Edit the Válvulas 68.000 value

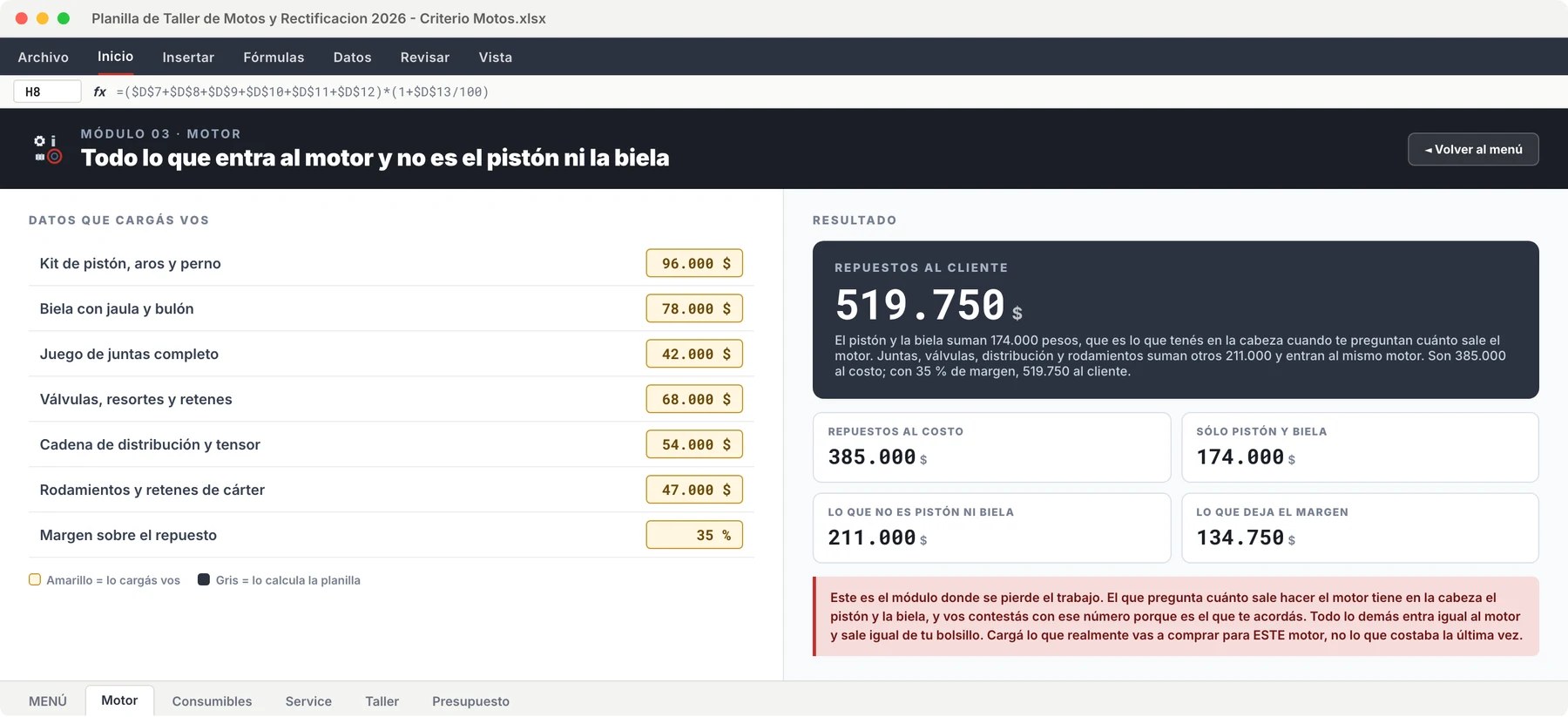click(694, 399)
